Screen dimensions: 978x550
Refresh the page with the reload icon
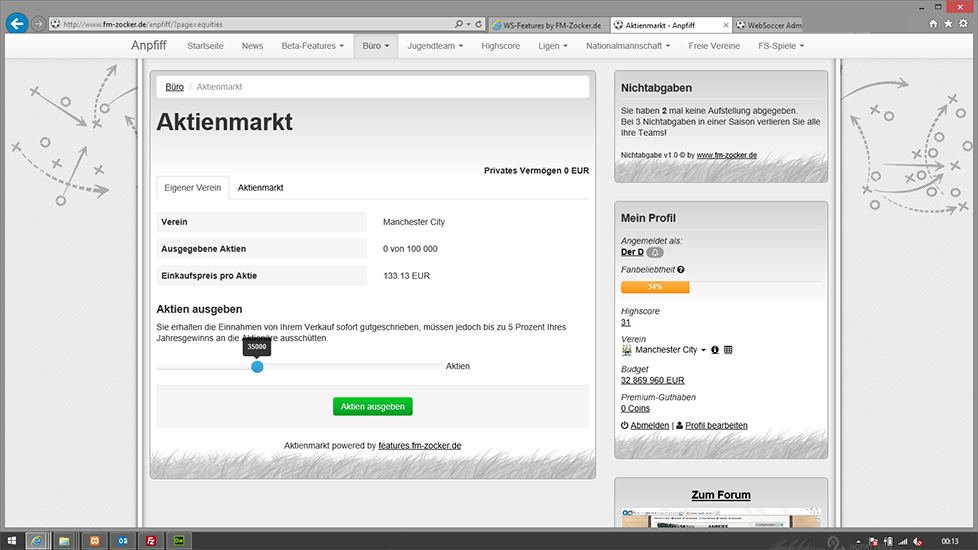479,24
